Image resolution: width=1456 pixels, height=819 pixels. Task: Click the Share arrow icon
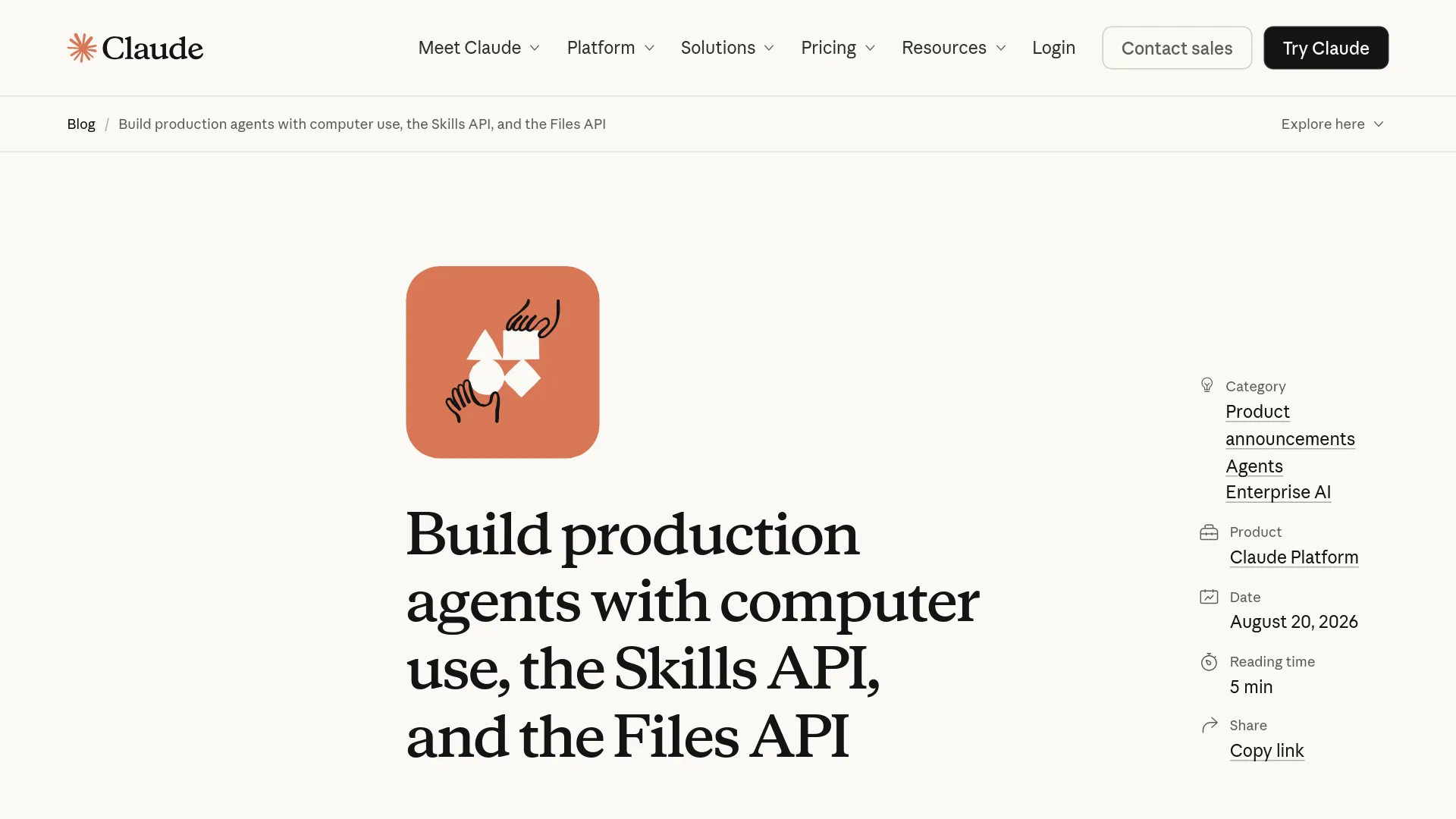pos(1210,726)
